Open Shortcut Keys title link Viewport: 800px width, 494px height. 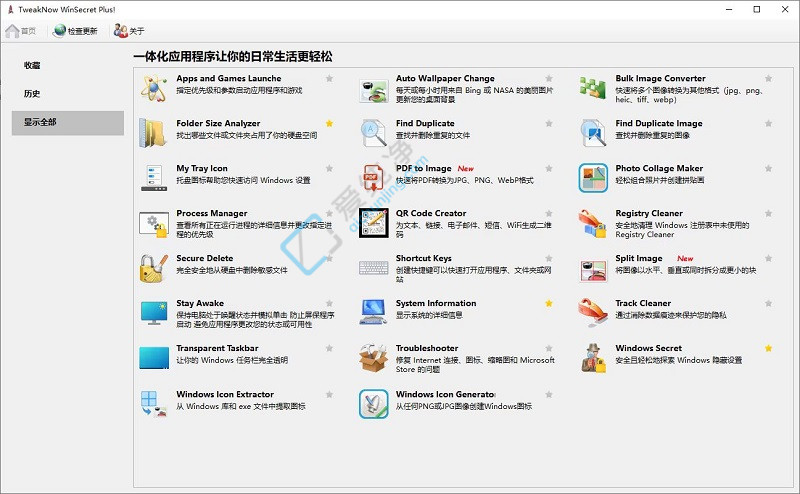pyautogui.click(x=423, y=258)
